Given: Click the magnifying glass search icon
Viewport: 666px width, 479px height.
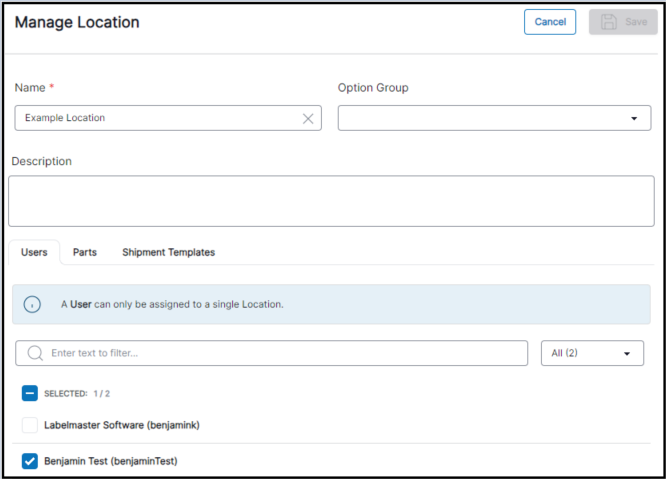Looking at the screenshot, I should (35, 353).
